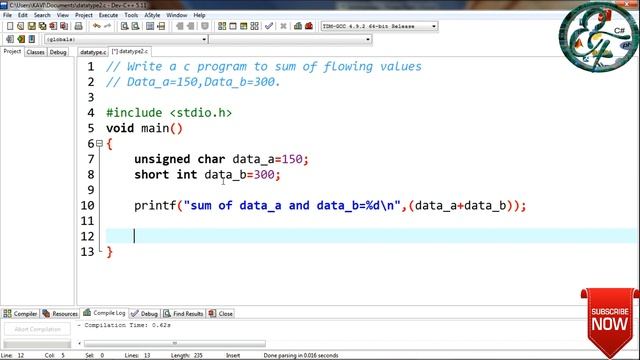Click the Close tab in bottom panel

click(x=220, y=313)
